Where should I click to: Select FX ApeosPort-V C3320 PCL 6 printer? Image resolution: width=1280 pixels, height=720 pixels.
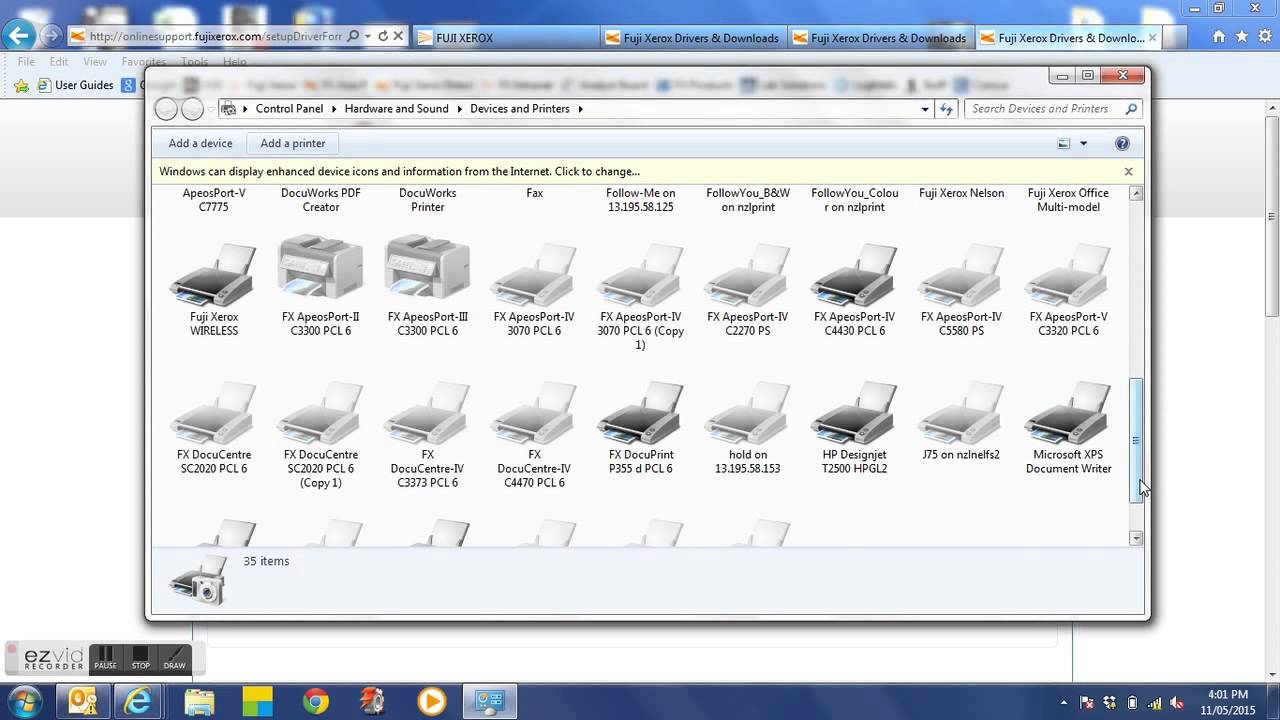(1068, 289)
